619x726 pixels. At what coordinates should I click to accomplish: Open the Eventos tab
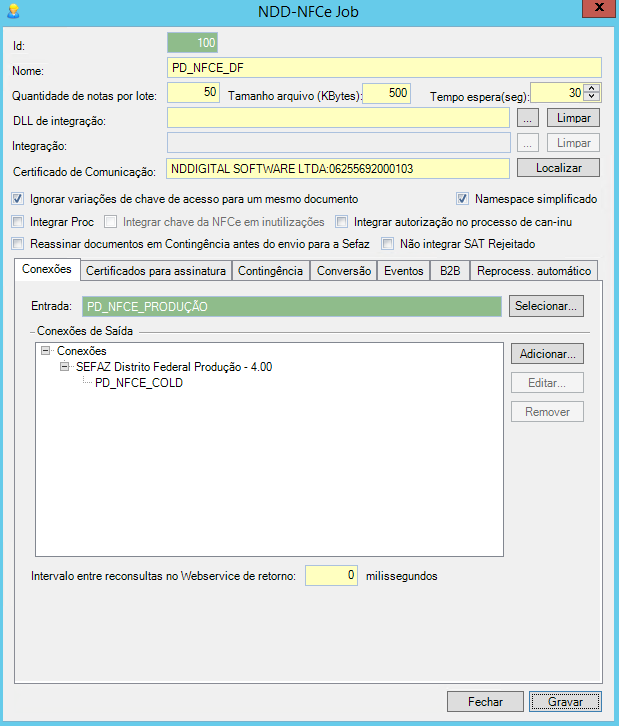coord(403,271)
